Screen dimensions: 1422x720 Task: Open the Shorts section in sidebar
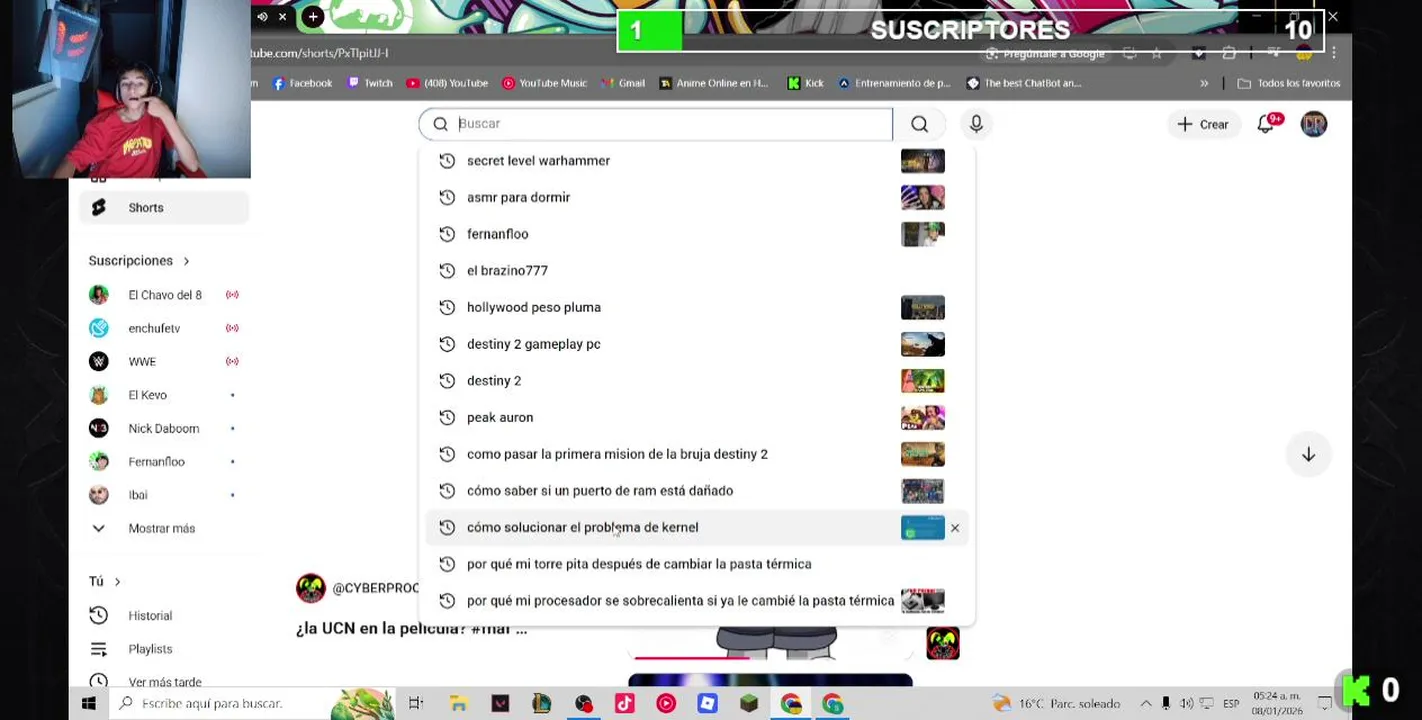(x=163, y=207)
